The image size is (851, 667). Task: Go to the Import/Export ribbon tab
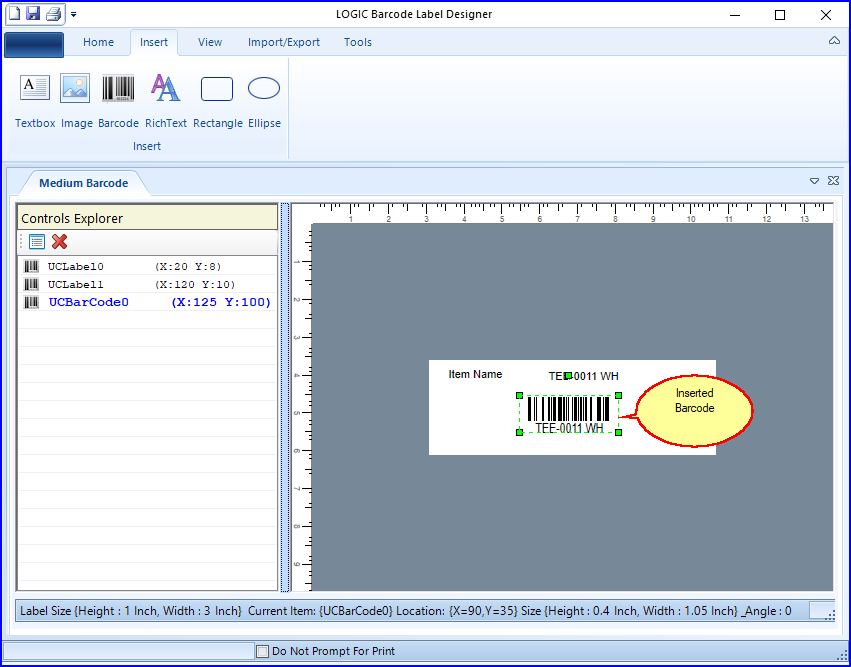click(284, 42)
